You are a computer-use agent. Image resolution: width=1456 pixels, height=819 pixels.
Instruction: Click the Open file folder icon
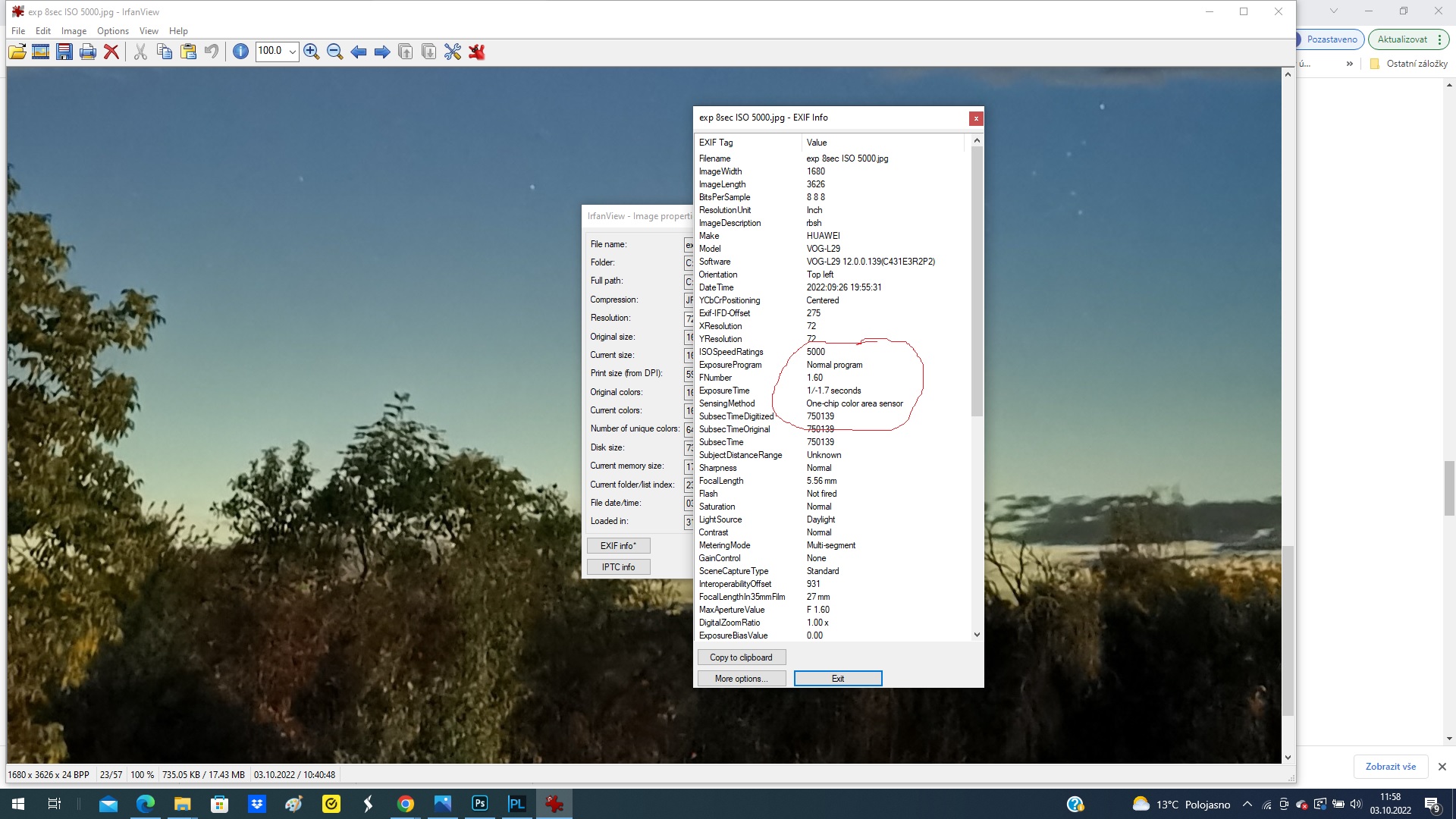tap(17, 52)
